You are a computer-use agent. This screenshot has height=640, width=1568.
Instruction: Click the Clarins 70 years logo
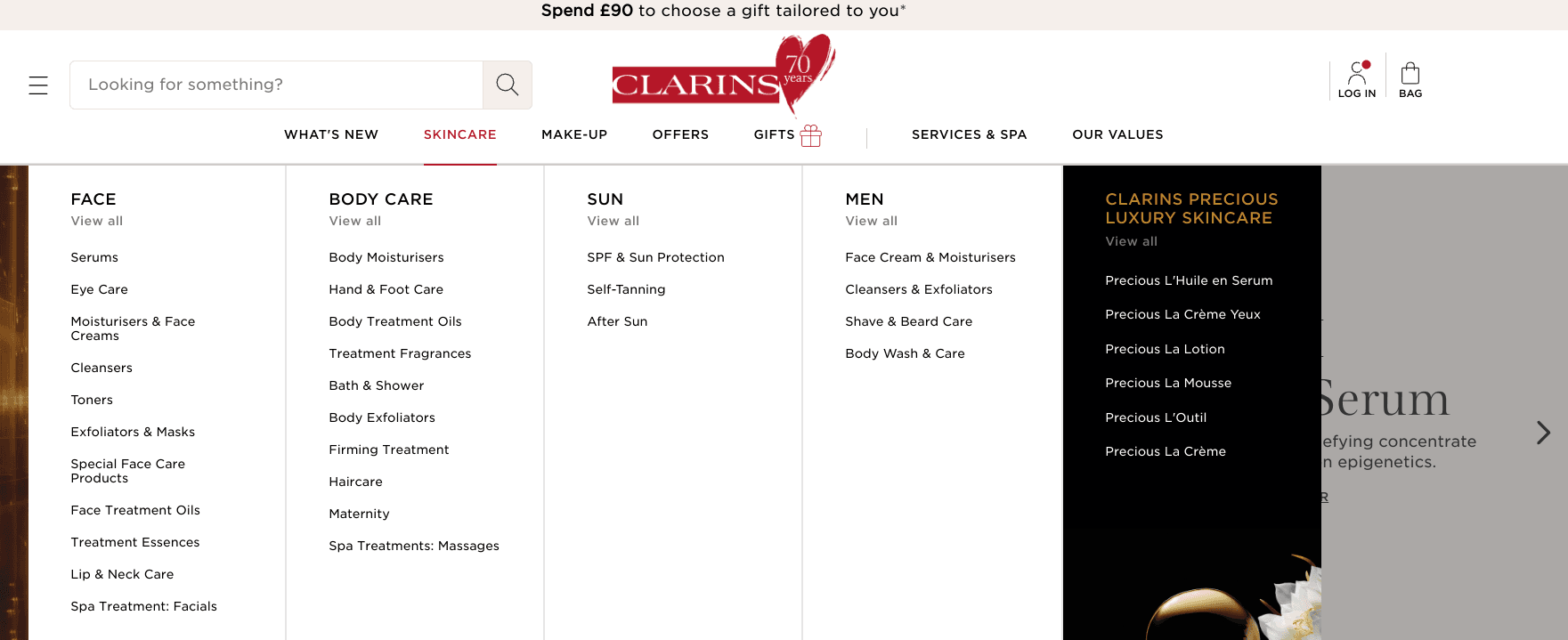(722, 77)
